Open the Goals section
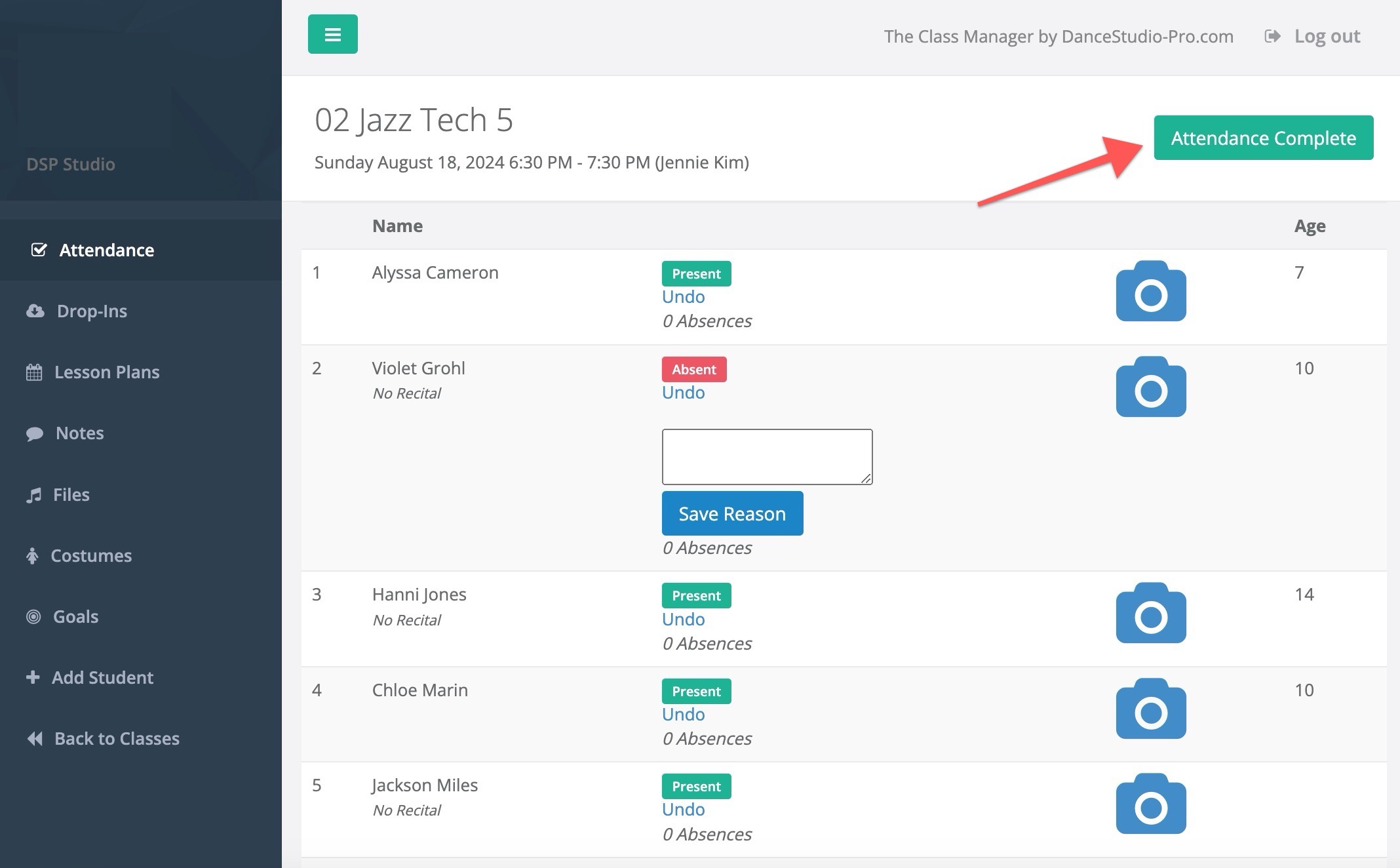 [x=75, y=616]
